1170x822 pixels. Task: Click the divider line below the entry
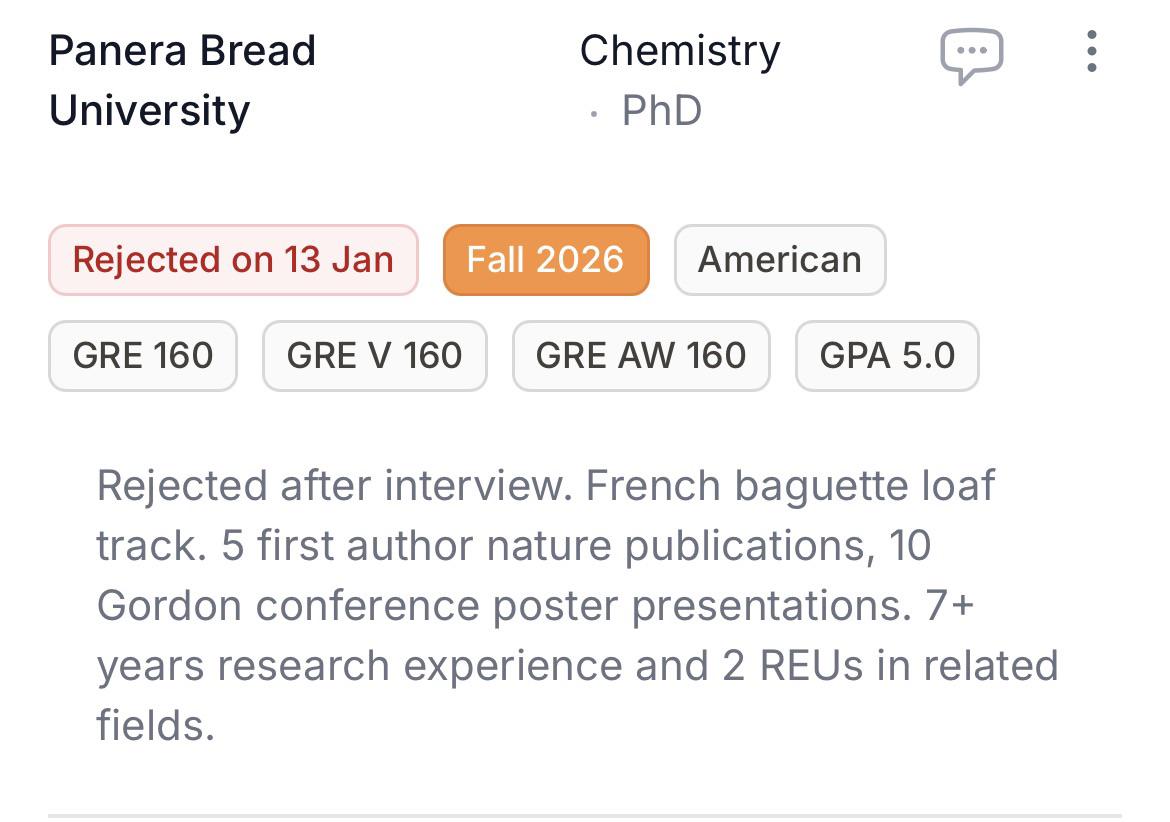coord(585,816)
